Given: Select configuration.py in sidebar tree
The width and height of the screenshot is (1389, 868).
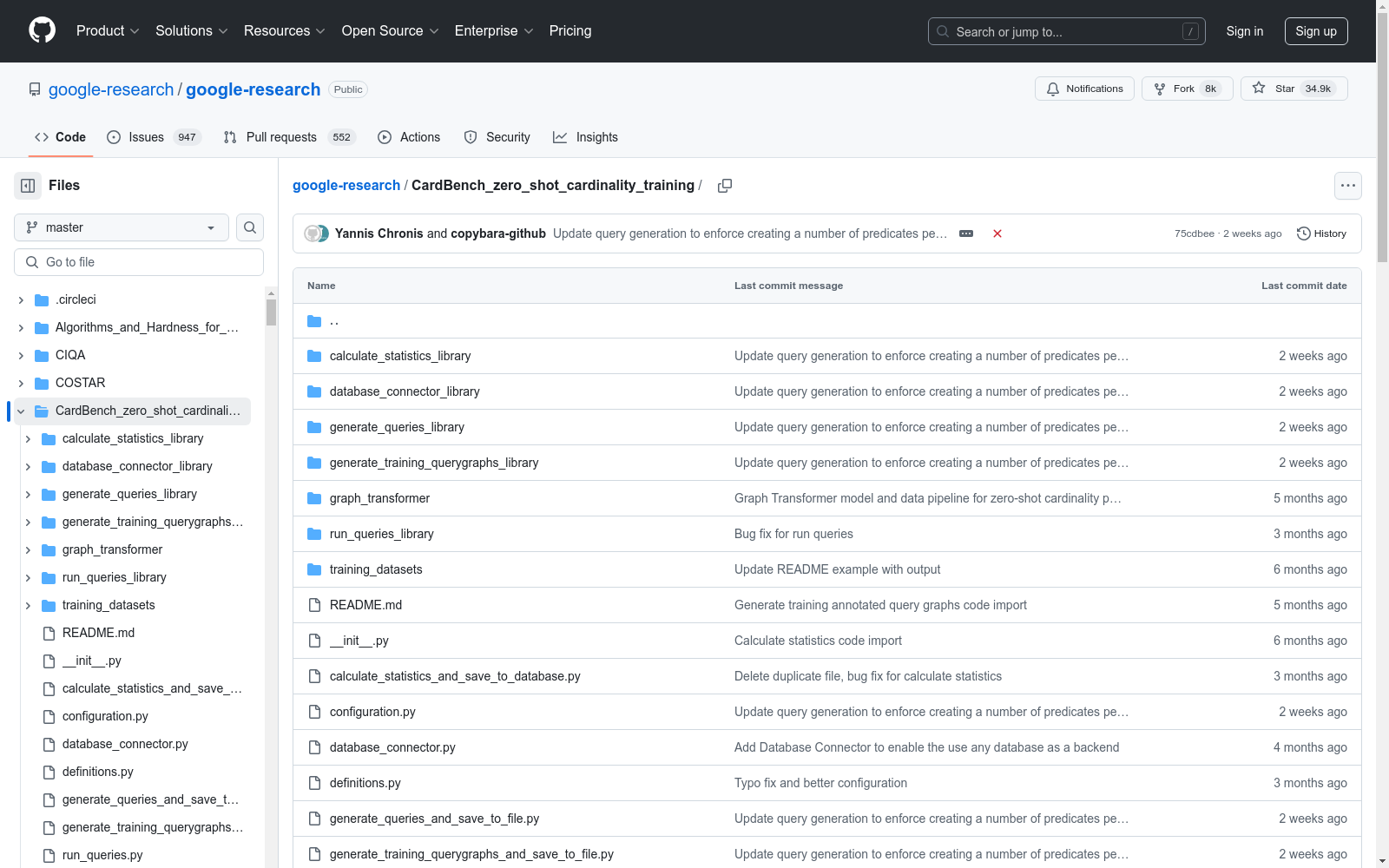Looking at the screenshot, I should pos(105,716).
